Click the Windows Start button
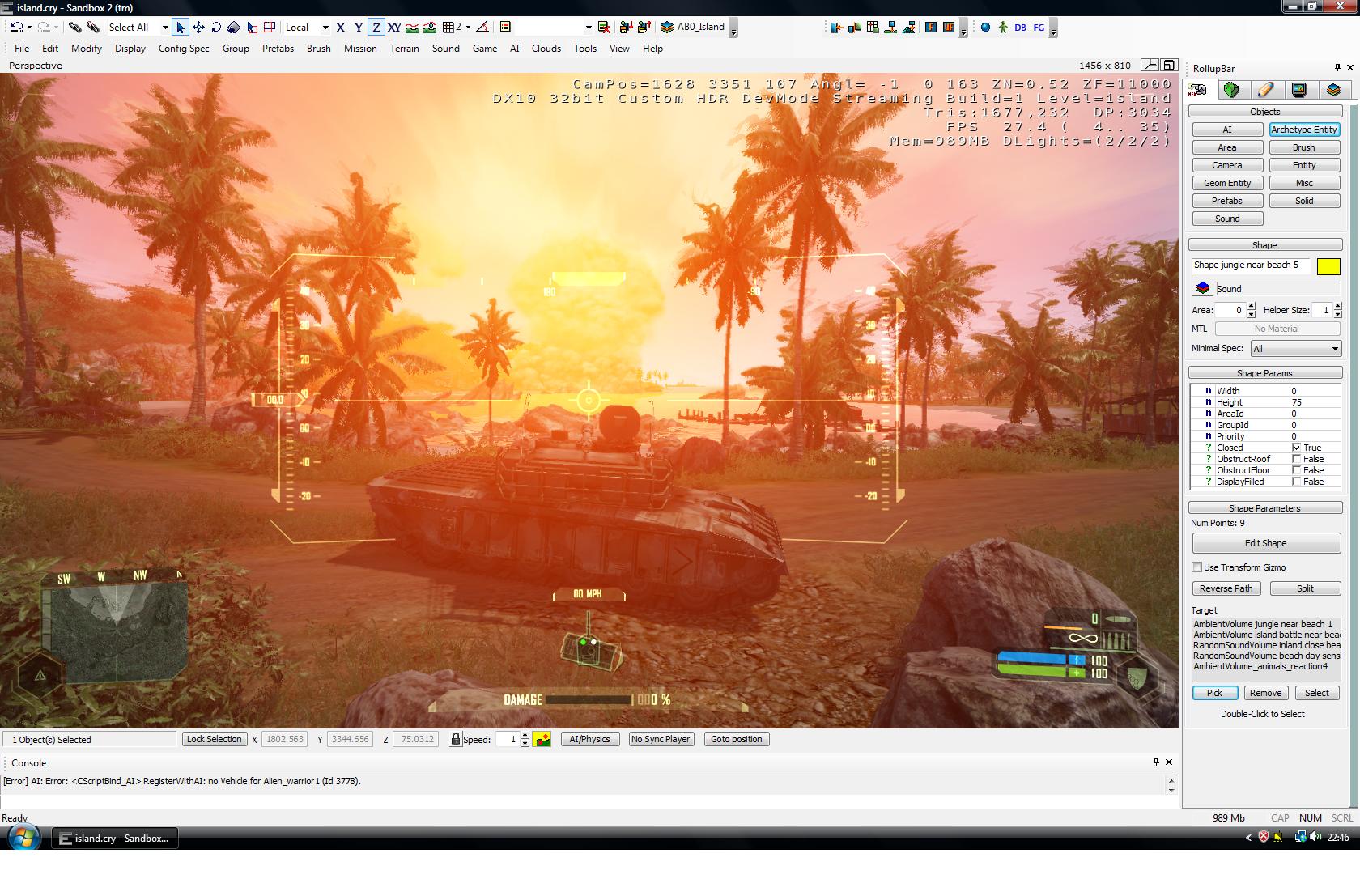1360x896 pixels. [23, 837]
